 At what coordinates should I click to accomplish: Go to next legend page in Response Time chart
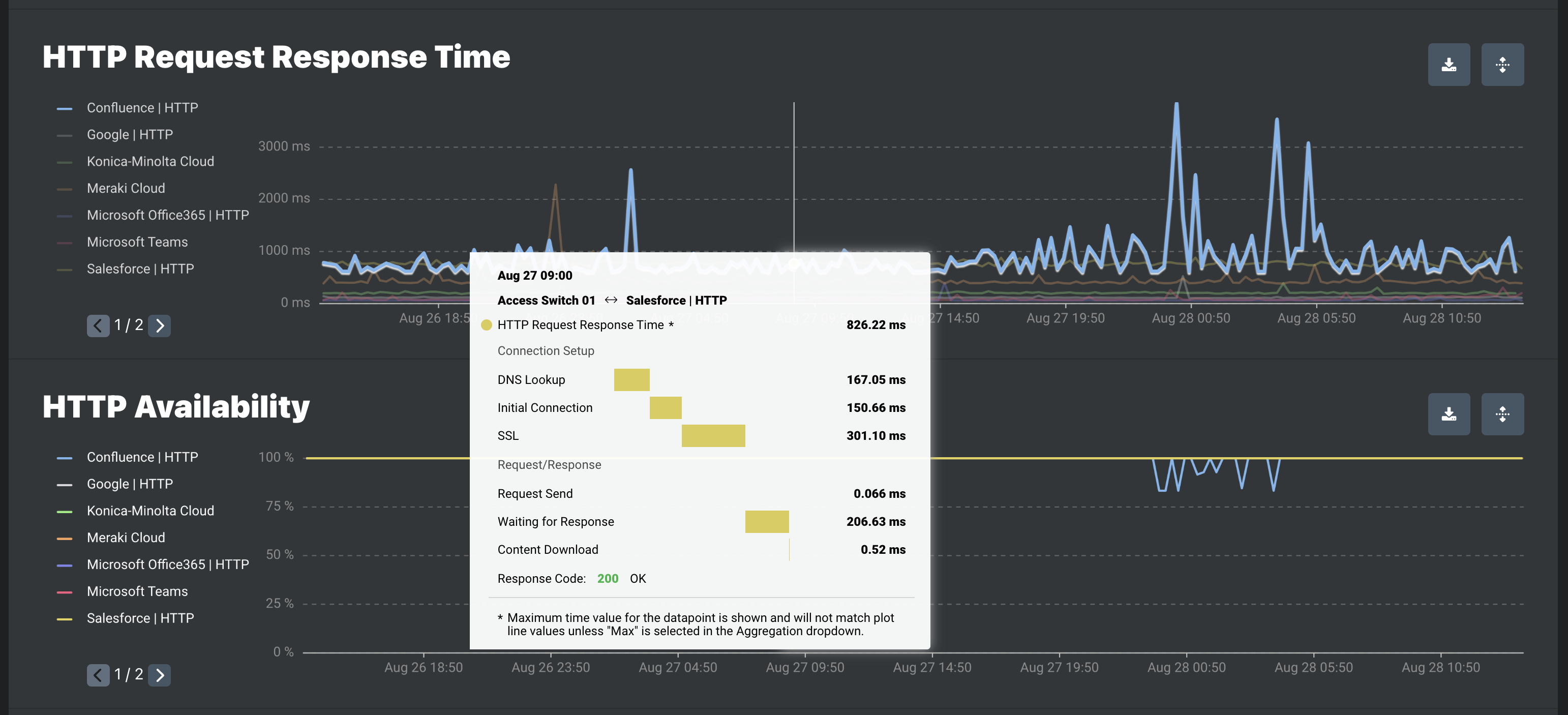pyautogui.click(x=160, y=326)
